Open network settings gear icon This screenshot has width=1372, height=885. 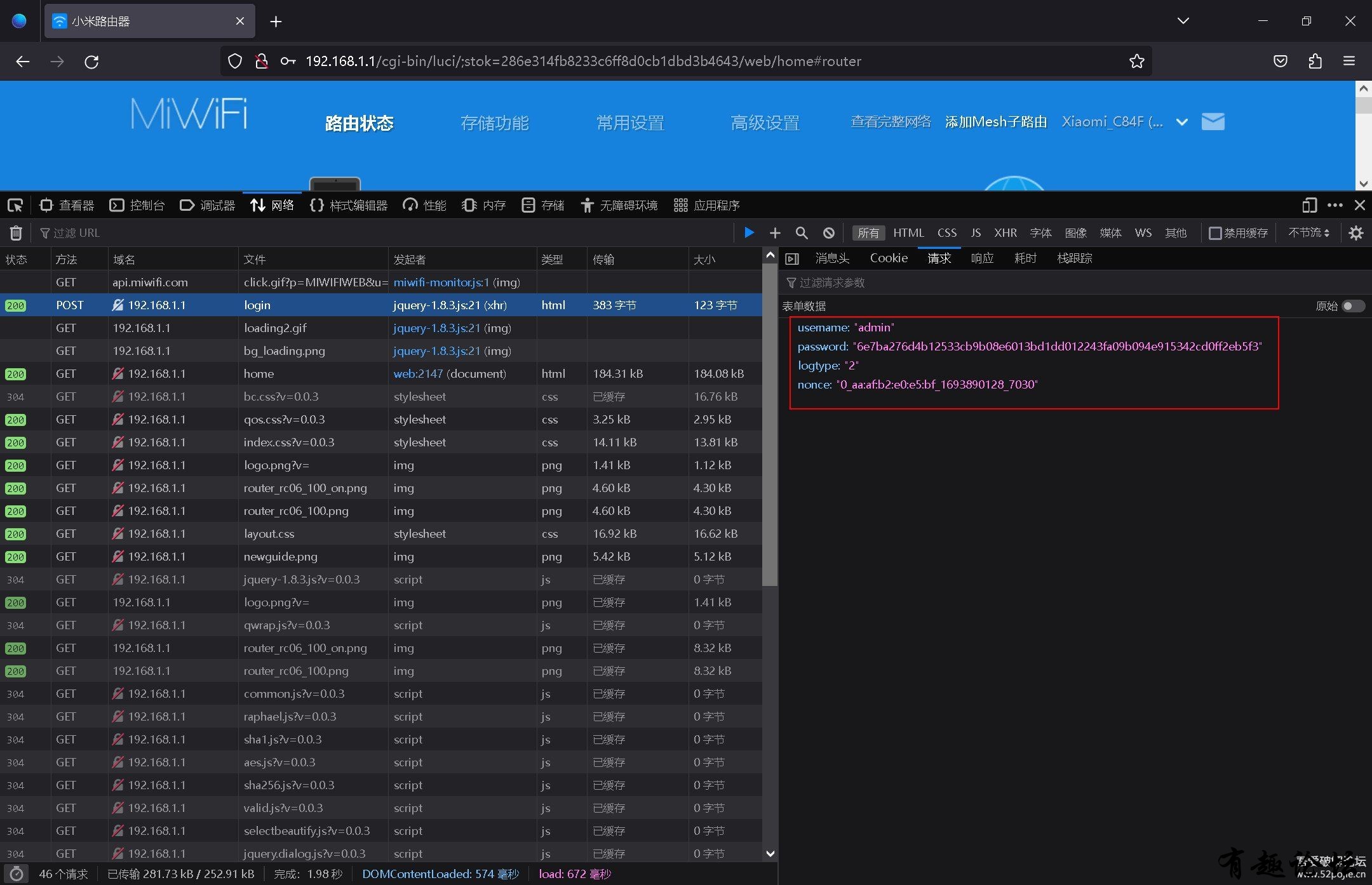point(1355,233)
